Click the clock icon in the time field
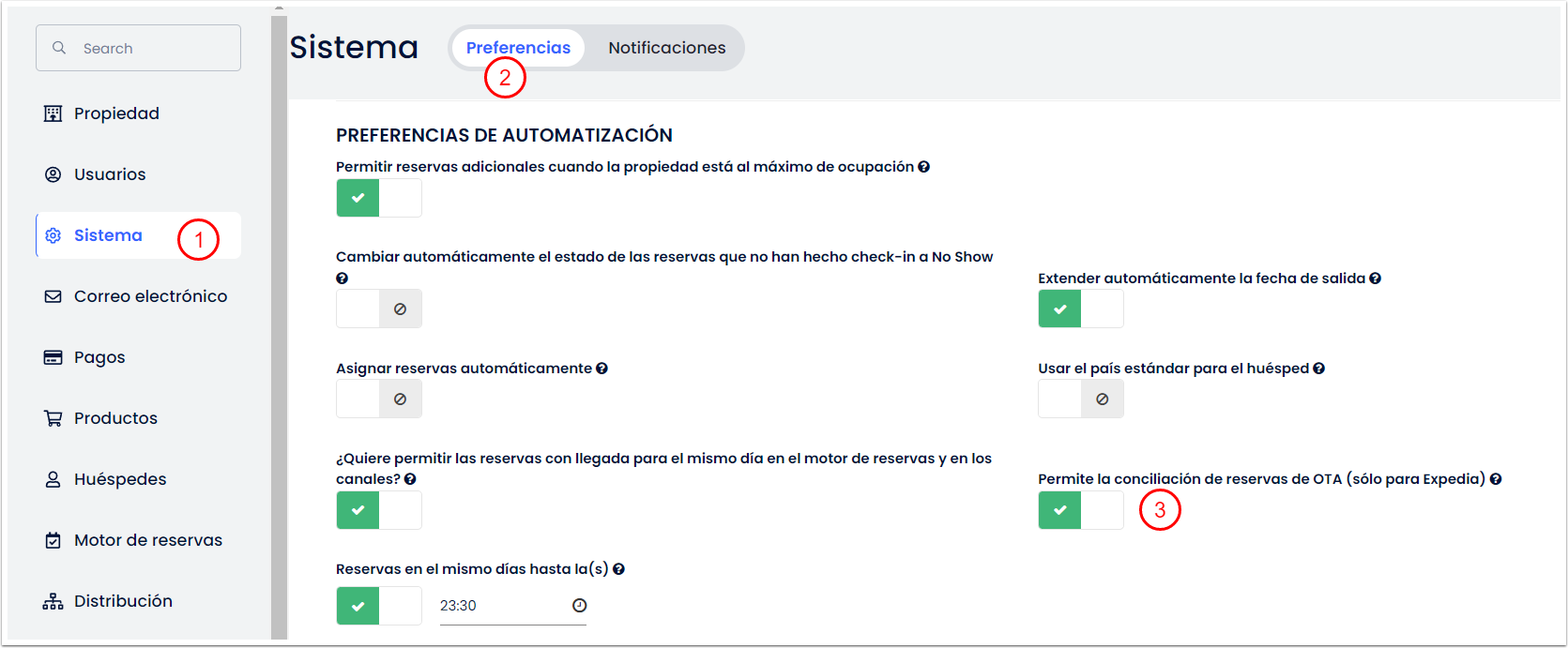 pos(579,606)
